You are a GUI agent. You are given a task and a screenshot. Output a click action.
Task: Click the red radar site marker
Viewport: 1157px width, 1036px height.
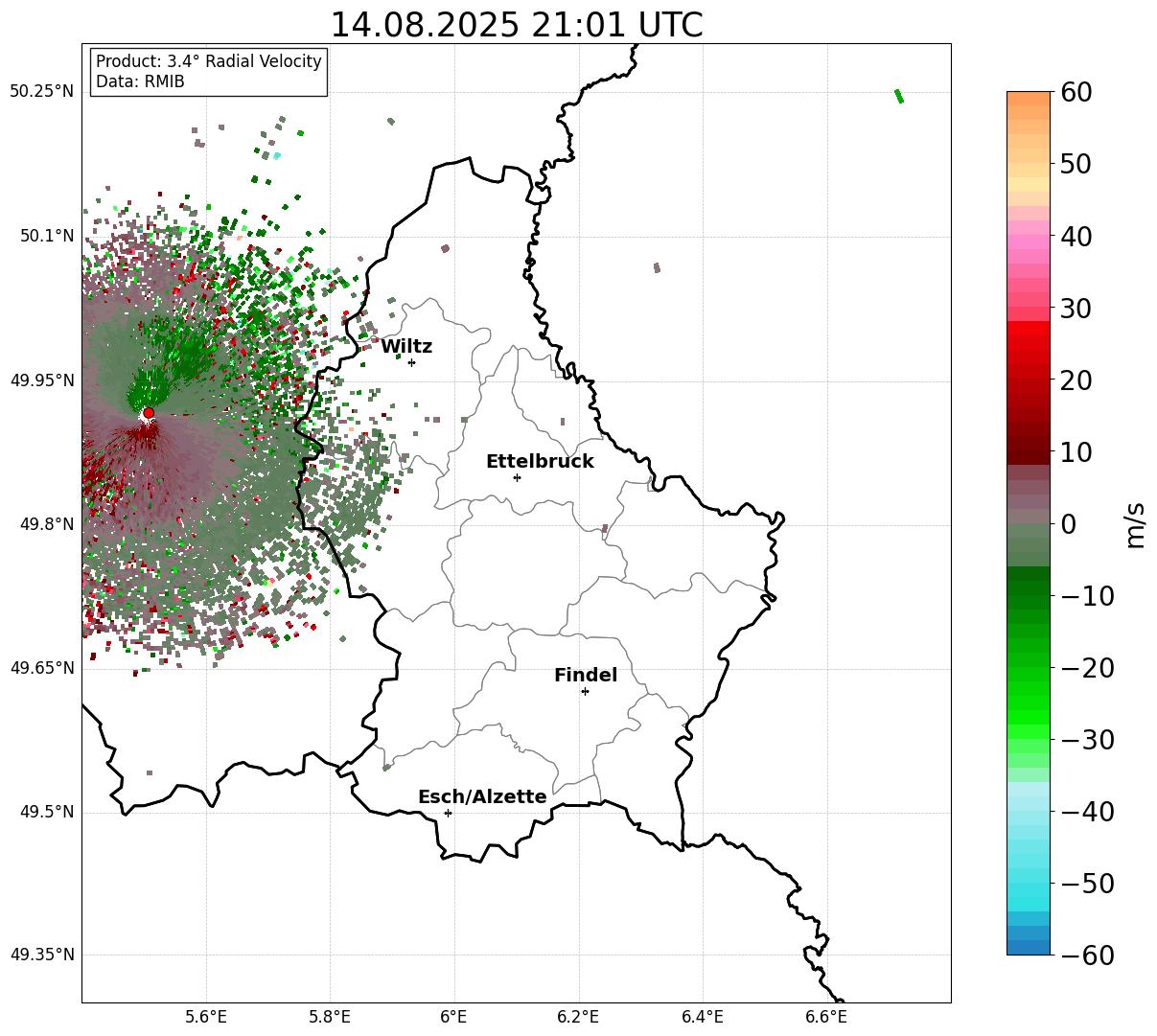click(149, 413)
